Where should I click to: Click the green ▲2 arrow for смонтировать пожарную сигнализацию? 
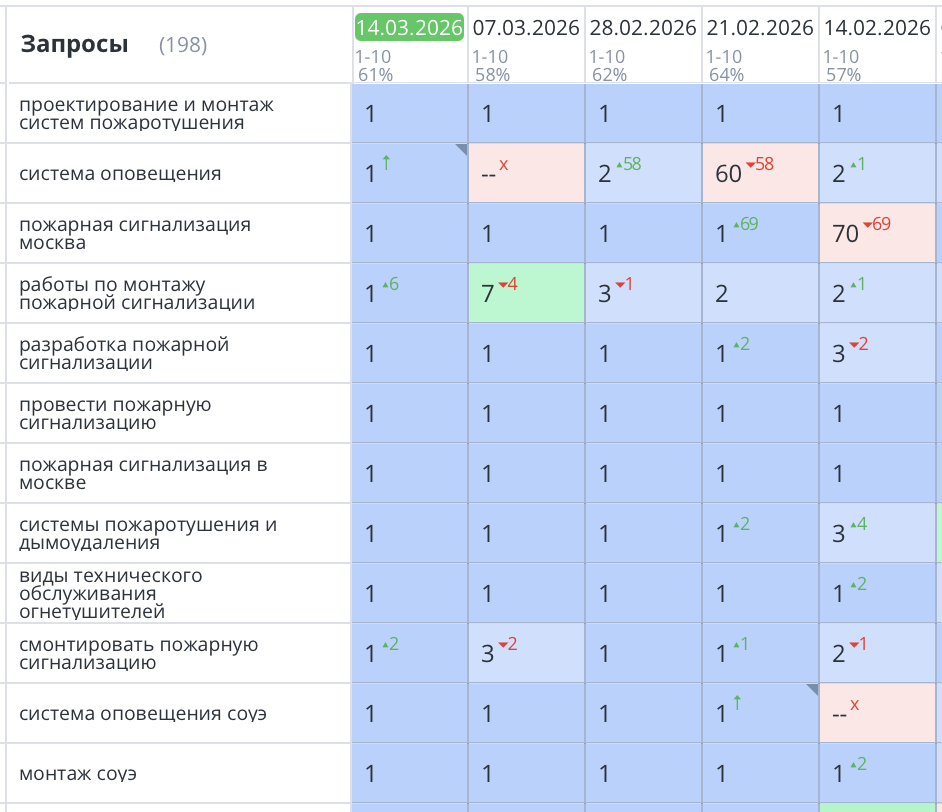click(x=388, y=645)
